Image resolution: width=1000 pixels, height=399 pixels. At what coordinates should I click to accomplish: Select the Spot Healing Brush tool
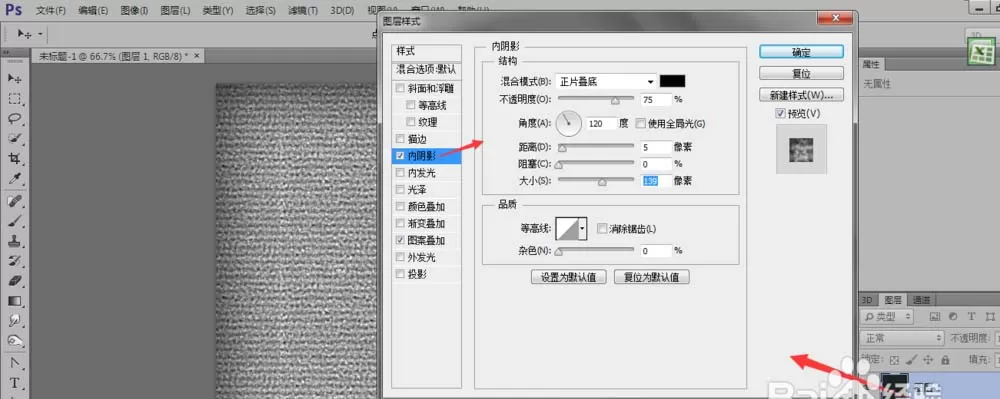coord(15,201)
